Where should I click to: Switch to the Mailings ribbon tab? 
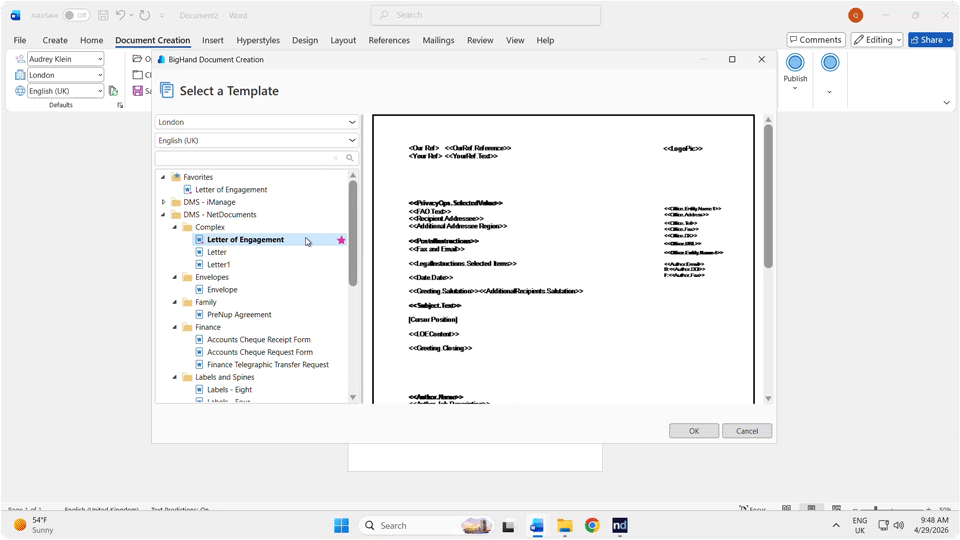pos(438,40)
